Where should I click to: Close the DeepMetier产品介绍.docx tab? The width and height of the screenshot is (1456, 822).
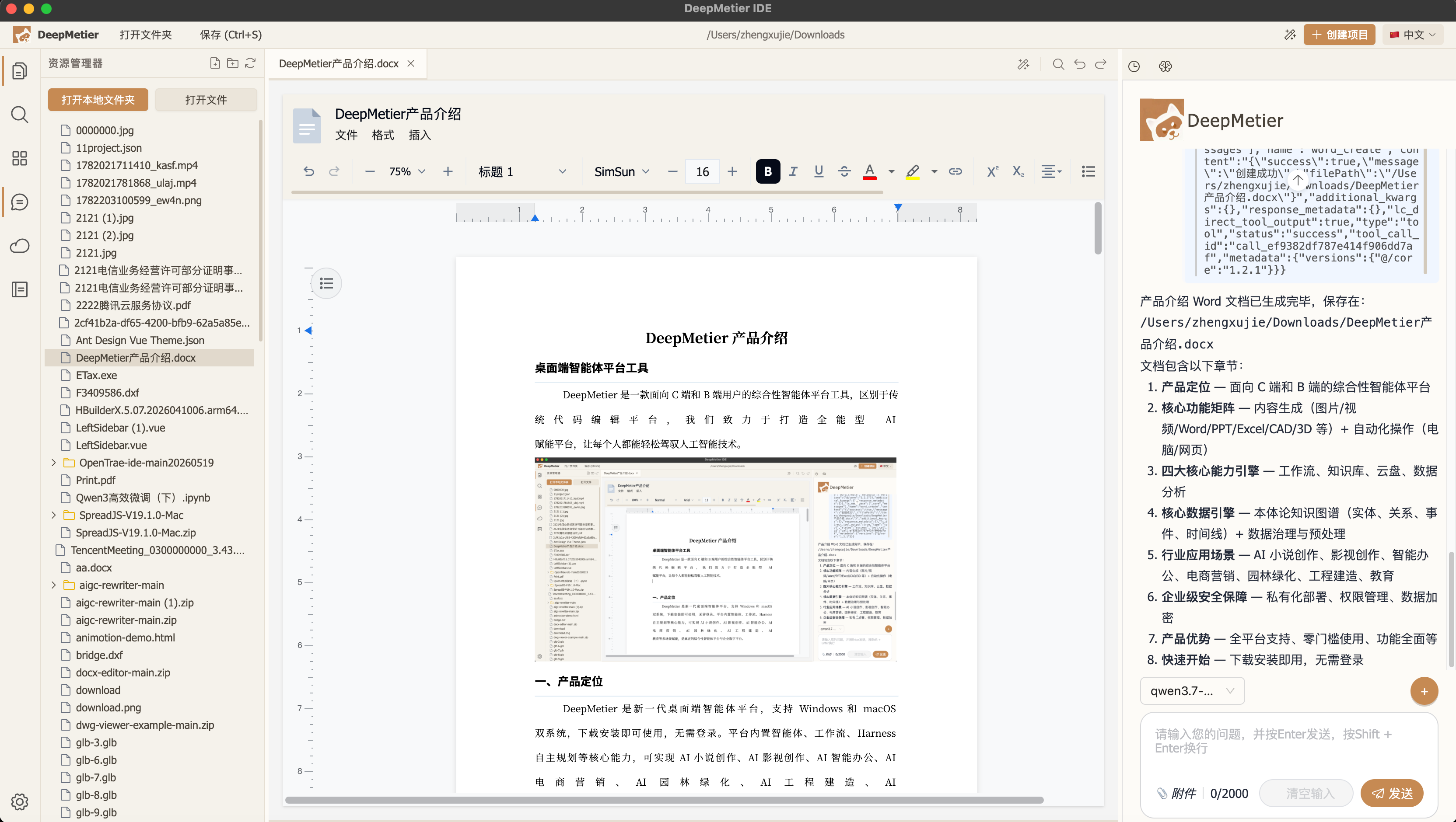tap(411, 64)
